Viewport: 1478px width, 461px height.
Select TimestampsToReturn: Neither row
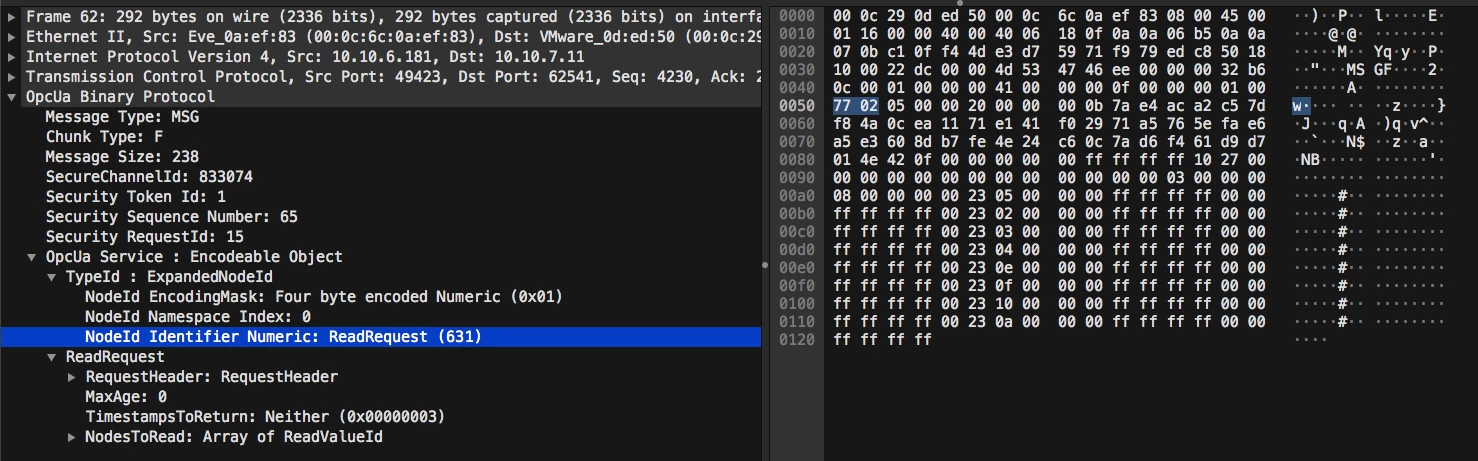click(265, 417)
